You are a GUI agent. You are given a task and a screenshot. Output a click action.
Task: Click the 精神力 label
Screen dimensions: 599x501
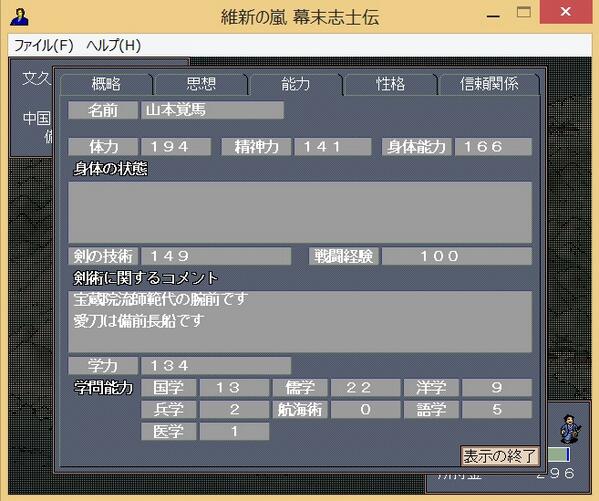[256, 147]
